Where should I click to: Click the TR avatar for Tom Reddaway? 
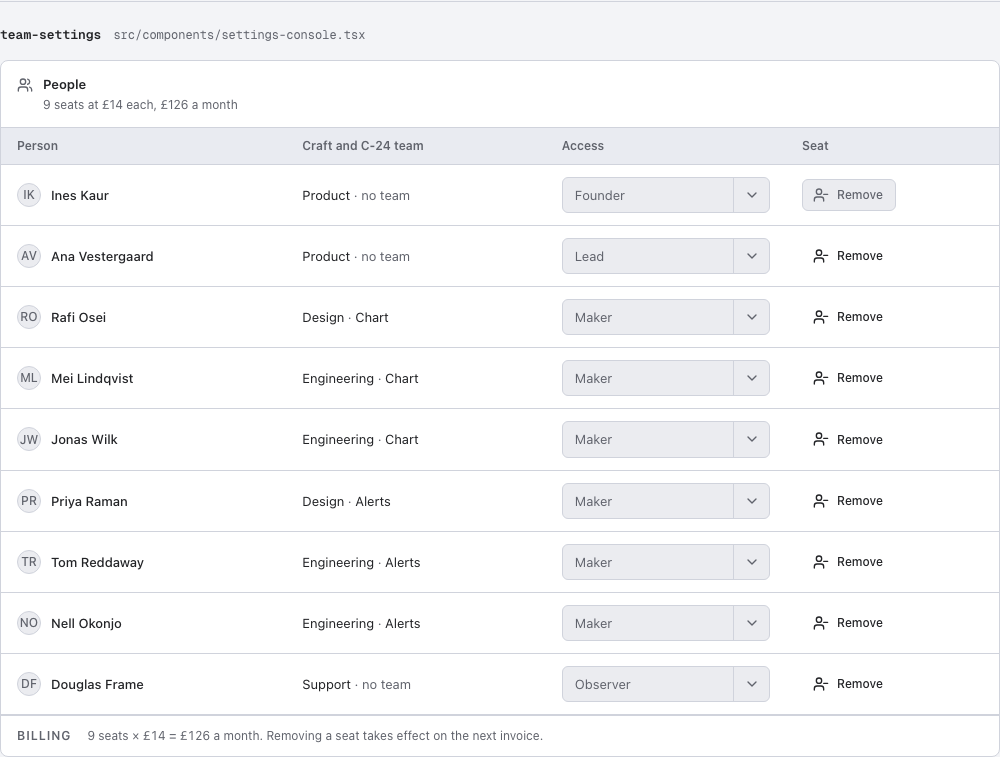coord(29,562)
